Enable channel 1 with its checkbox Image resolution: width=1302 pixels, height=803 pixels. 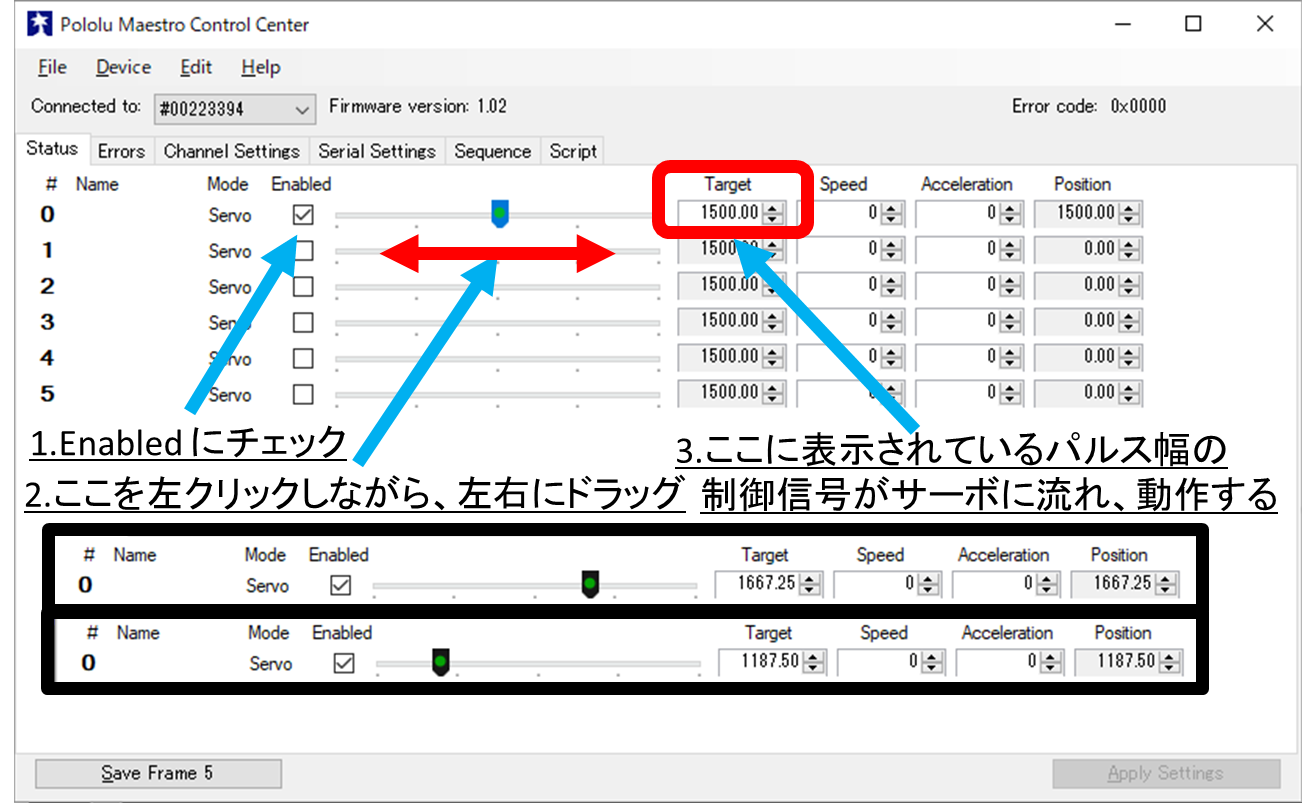303,250
